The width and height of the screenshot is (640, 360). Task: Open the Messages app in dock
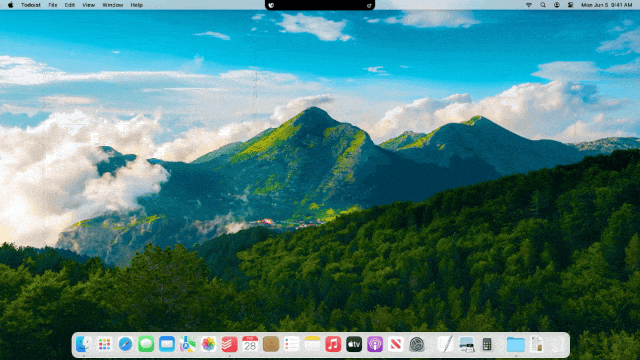pos(146,344)
